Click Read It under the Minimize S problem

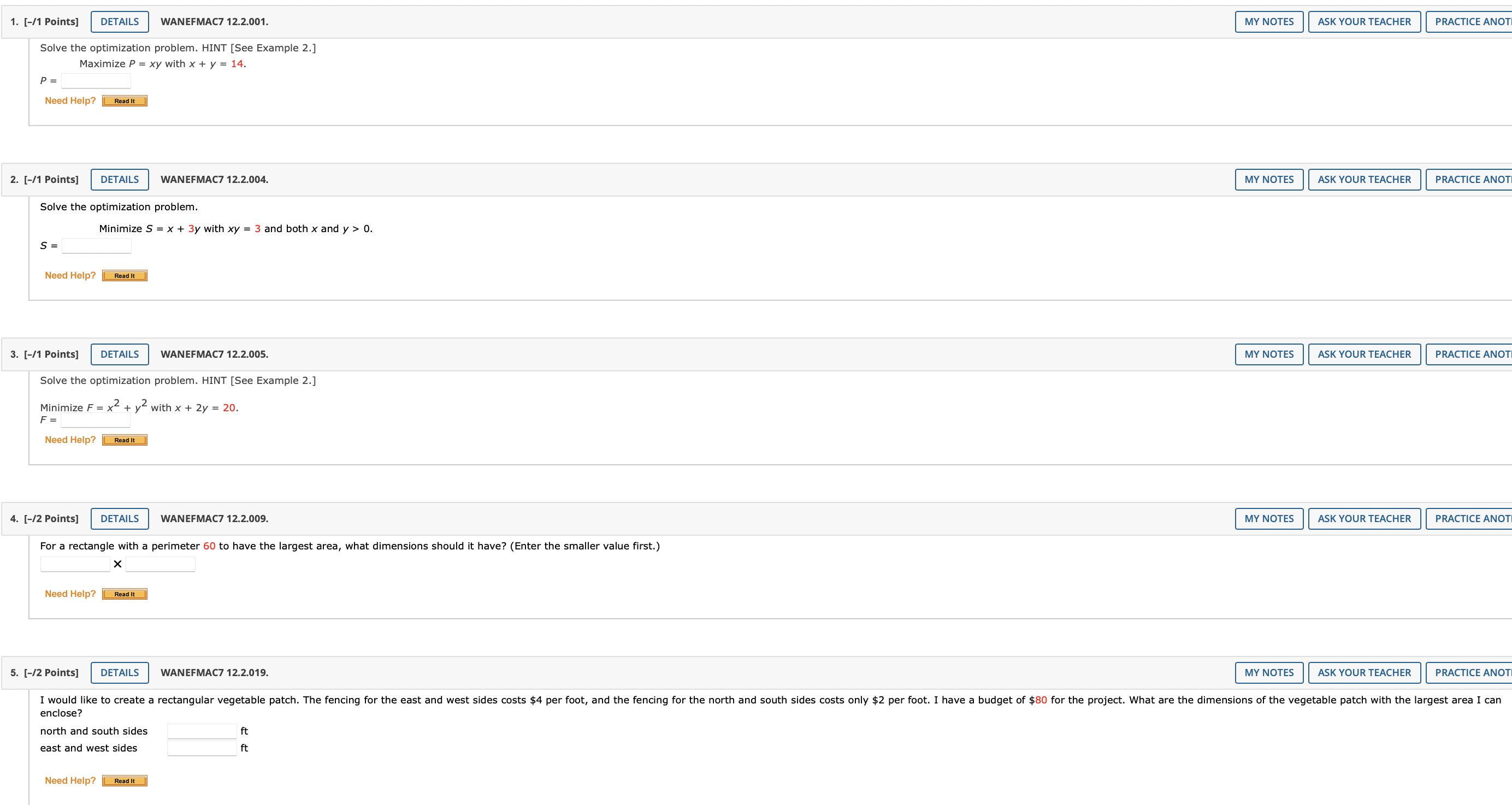point(124,275)
